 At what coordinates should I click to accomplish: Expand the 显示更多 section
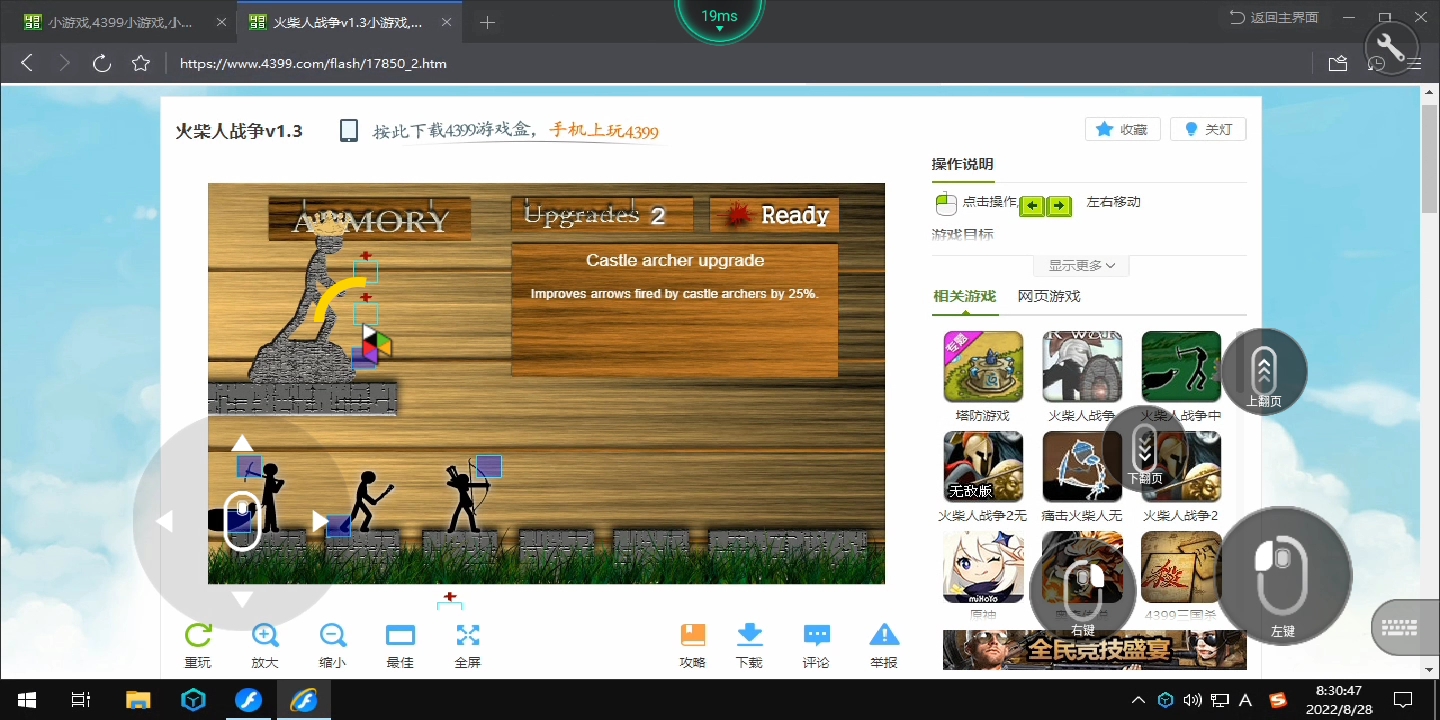coord(1081,265)
